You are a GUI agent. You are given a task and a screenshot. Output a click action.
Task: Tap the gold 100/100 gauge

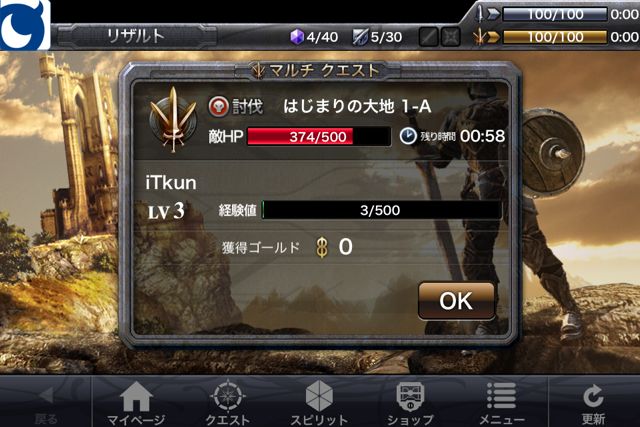[555, 37]
